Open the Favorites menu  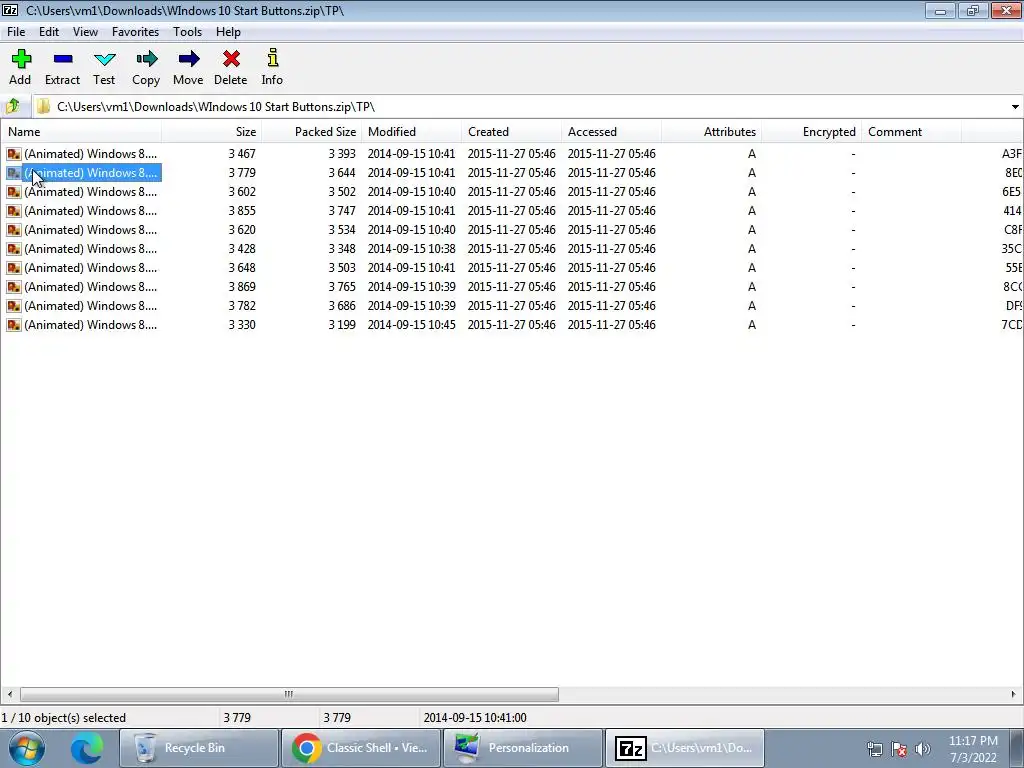(x=135, y=31)
